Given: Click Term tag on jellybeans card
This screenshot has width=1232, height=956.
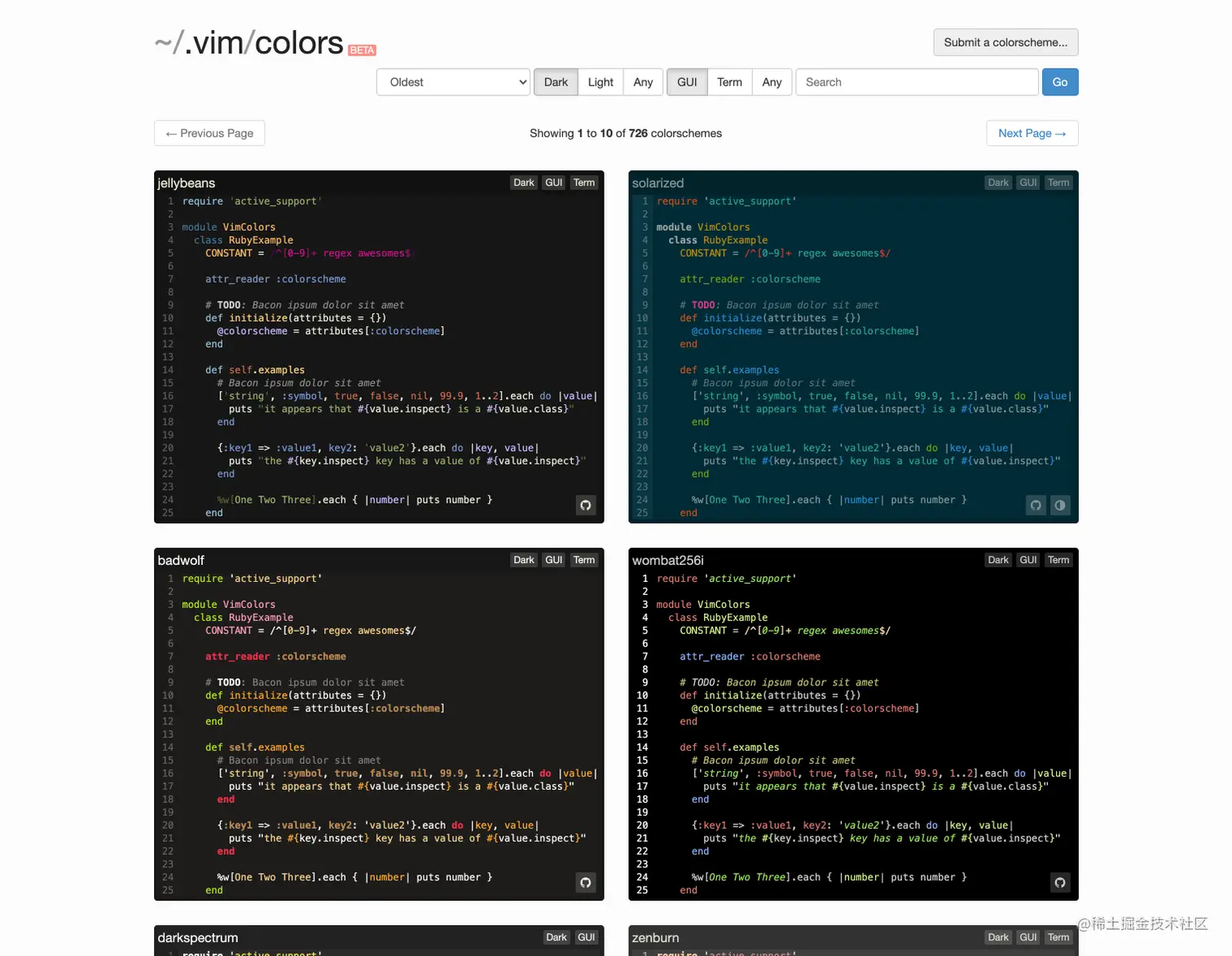Looking at the screenshot, I should point(584,183).
